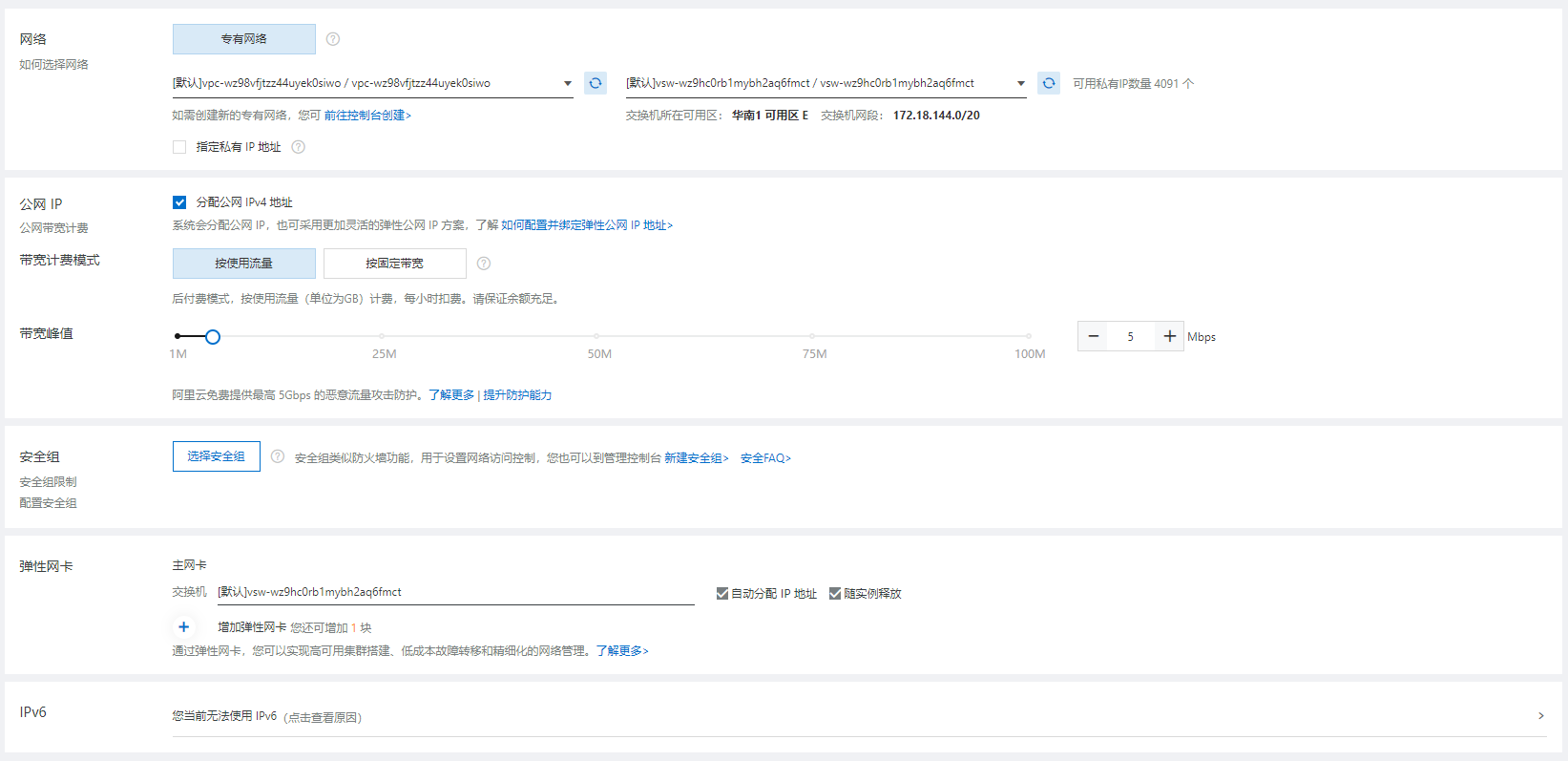Image resolution: width=1568 pixels, height=761 pixels.
Task: Click the 选择安全组 button
Action: click(217, 456)
